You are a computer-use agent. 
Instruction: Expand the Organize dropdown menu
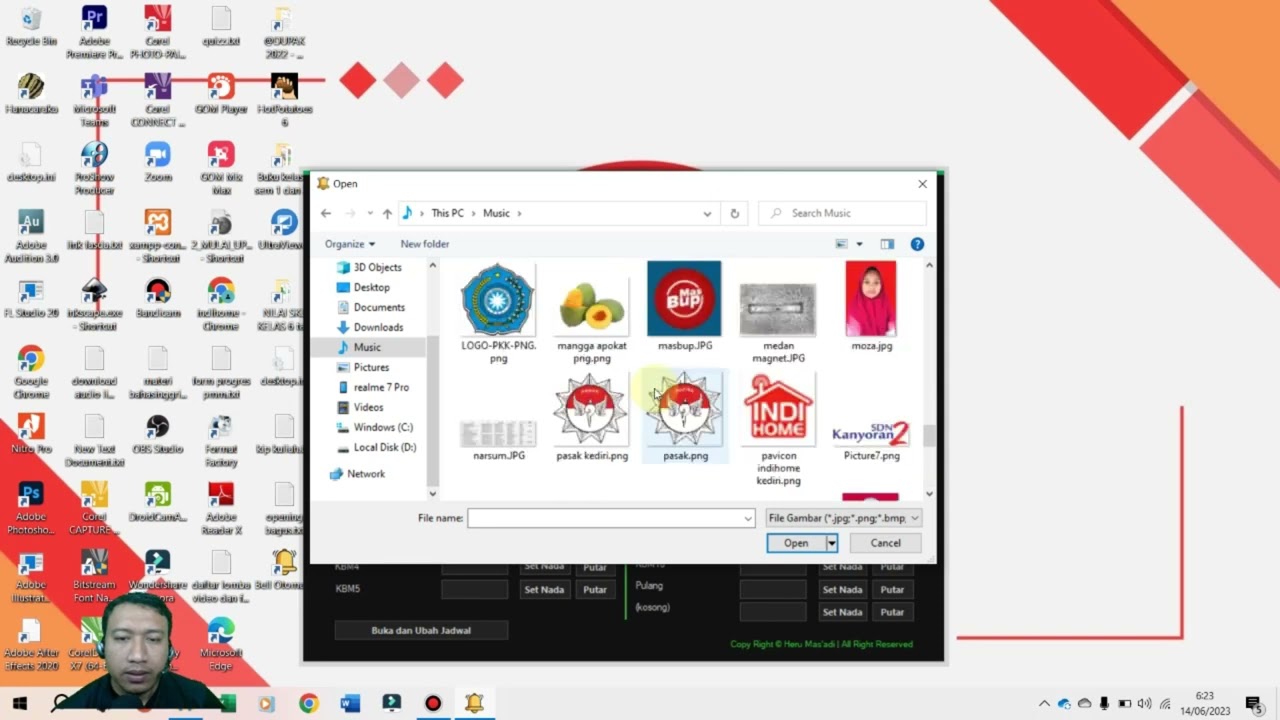coord(350,244)
